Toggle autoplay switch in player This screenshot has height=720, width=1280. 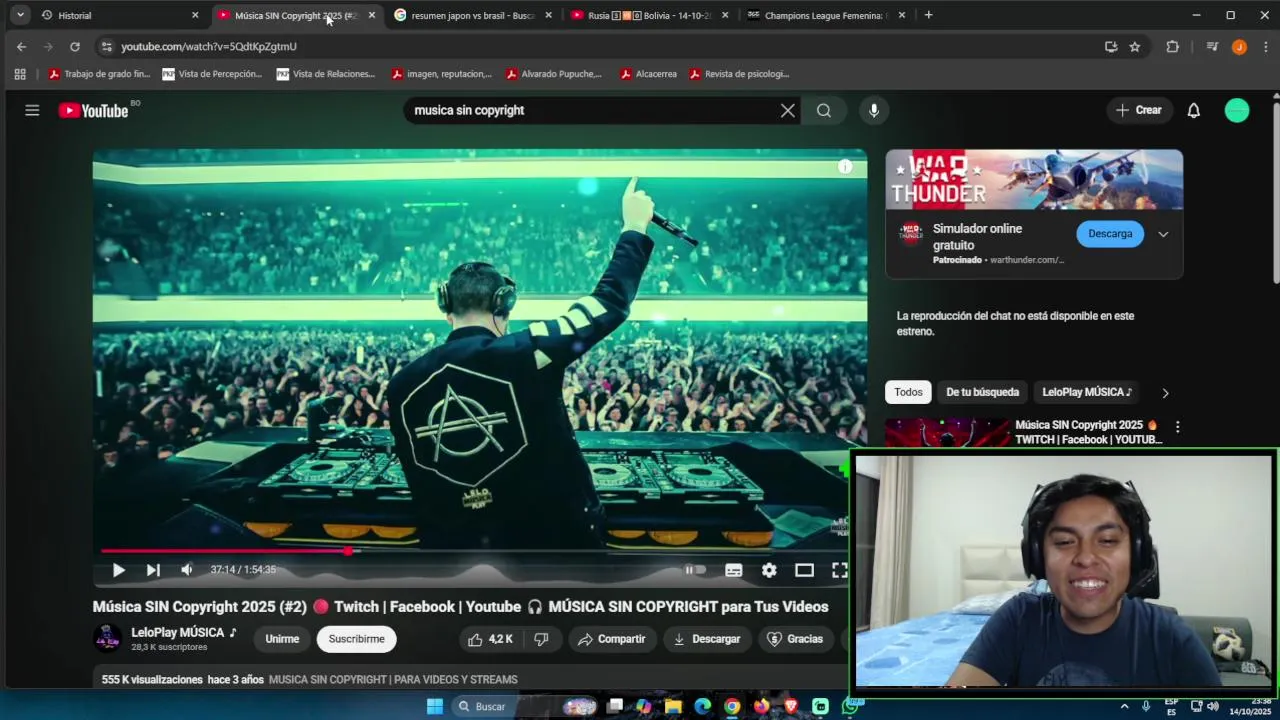click(x=694, y=570)
